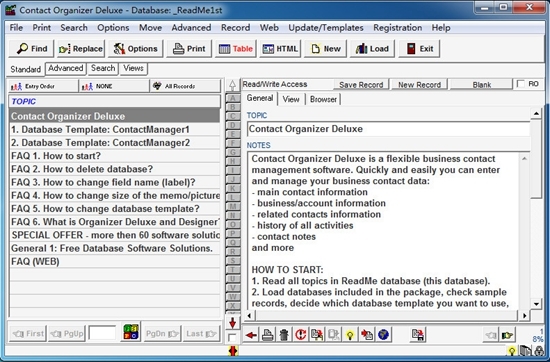
Task: Click the Load database toolbar button
Action: pyautogui.click(x=372, y=48)
